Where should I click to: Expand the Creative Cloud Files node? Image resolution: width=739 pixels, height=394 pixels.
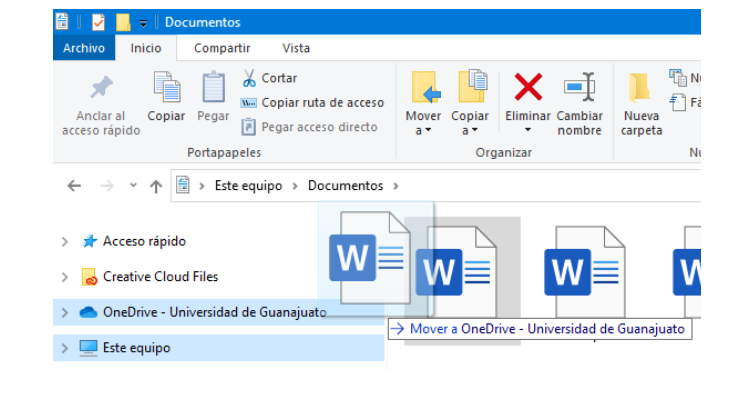(x=65, y=277)
